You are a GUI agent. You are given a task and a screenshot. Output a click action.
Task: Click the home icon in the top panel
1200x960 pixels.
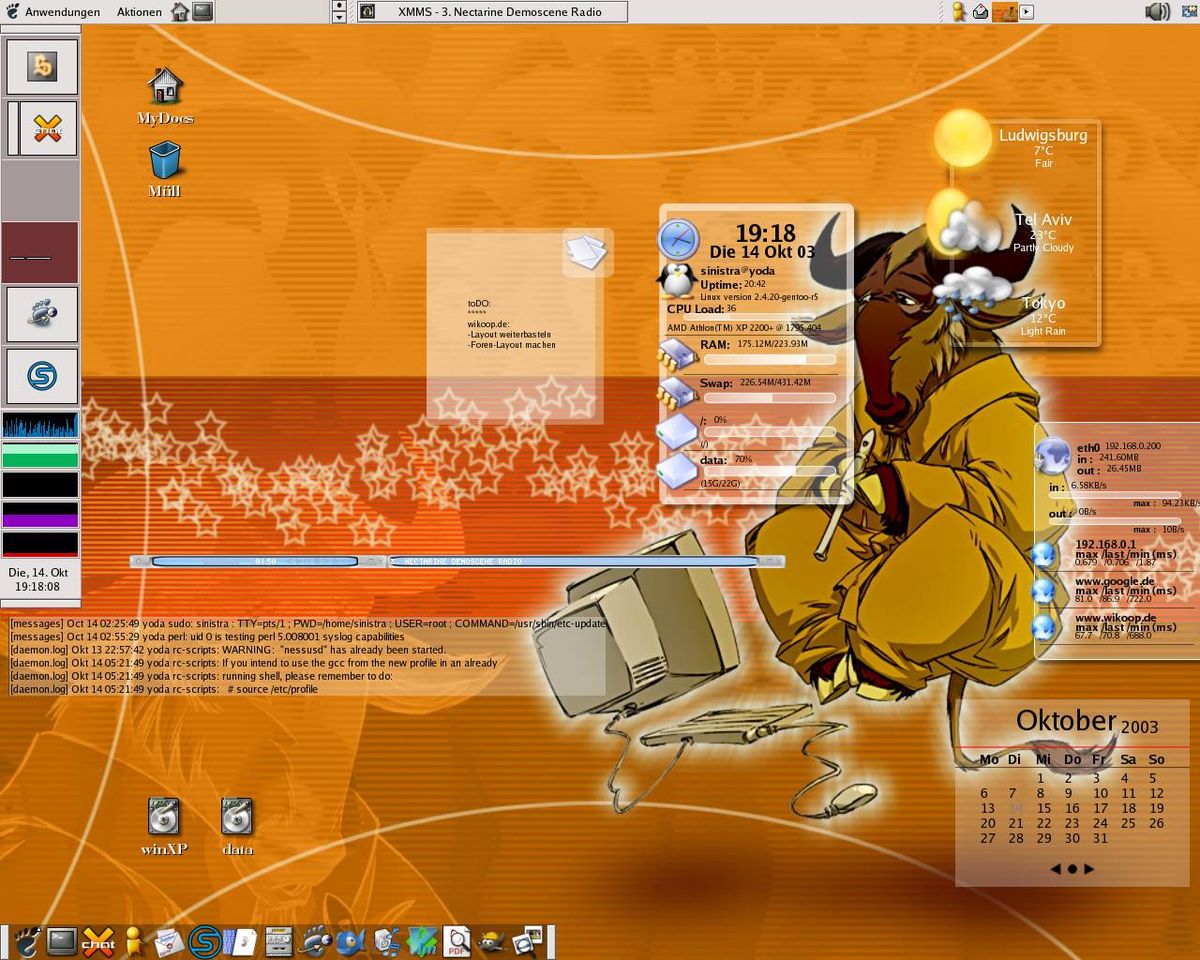(180, 12)
